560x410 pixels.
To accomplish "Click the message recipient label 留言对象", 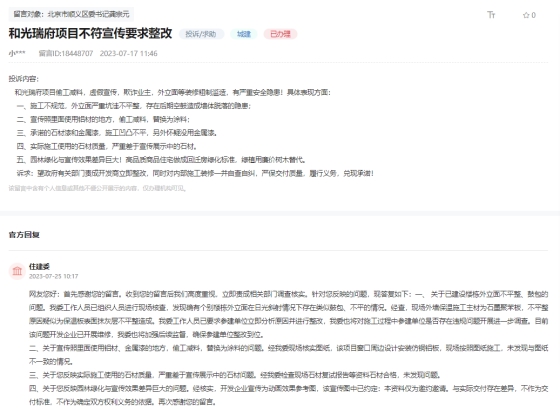I will pyautogui.click(x=71, y=14).
